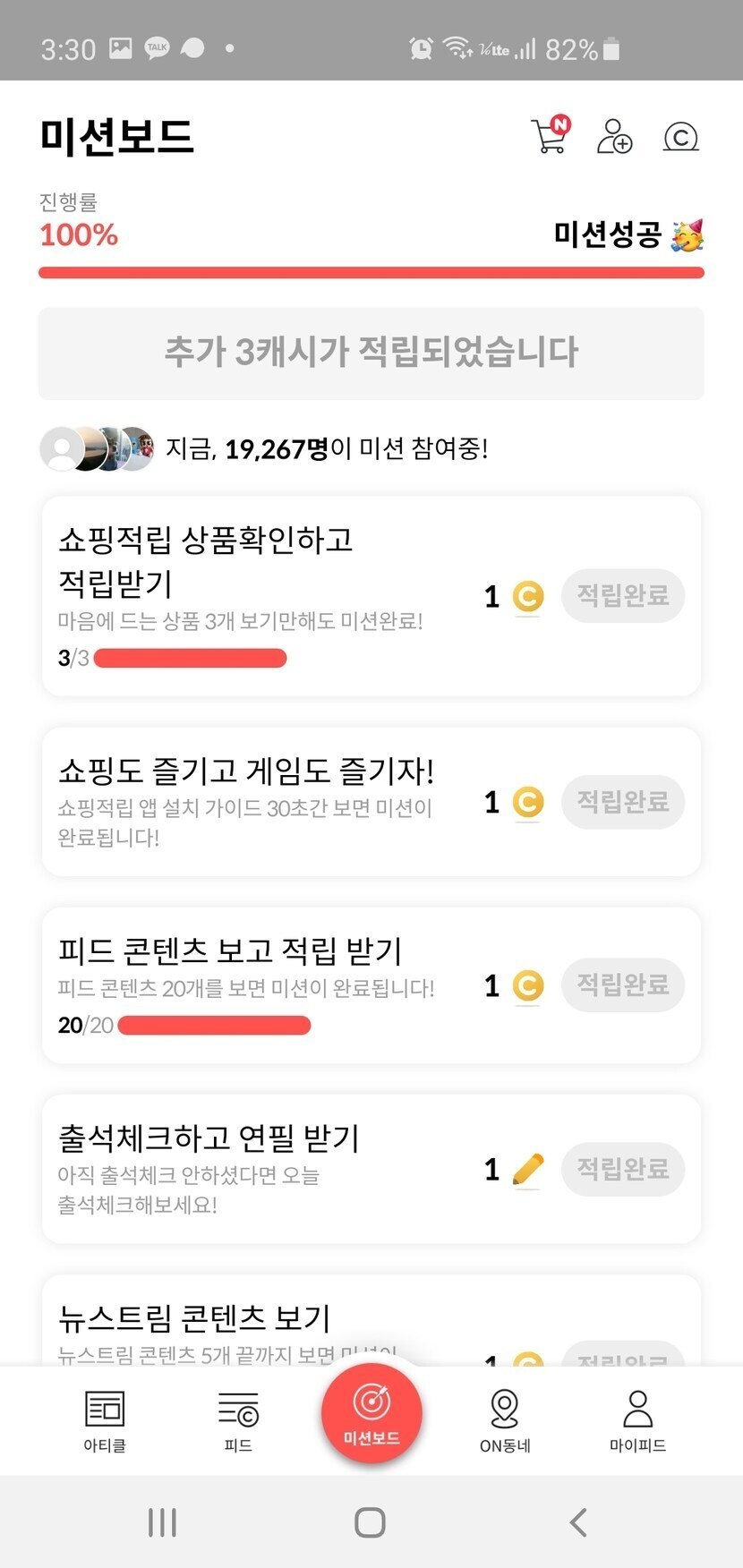Tap 적립완료 button for 쇼핑적립 상품확인 mission

(623, 596)
